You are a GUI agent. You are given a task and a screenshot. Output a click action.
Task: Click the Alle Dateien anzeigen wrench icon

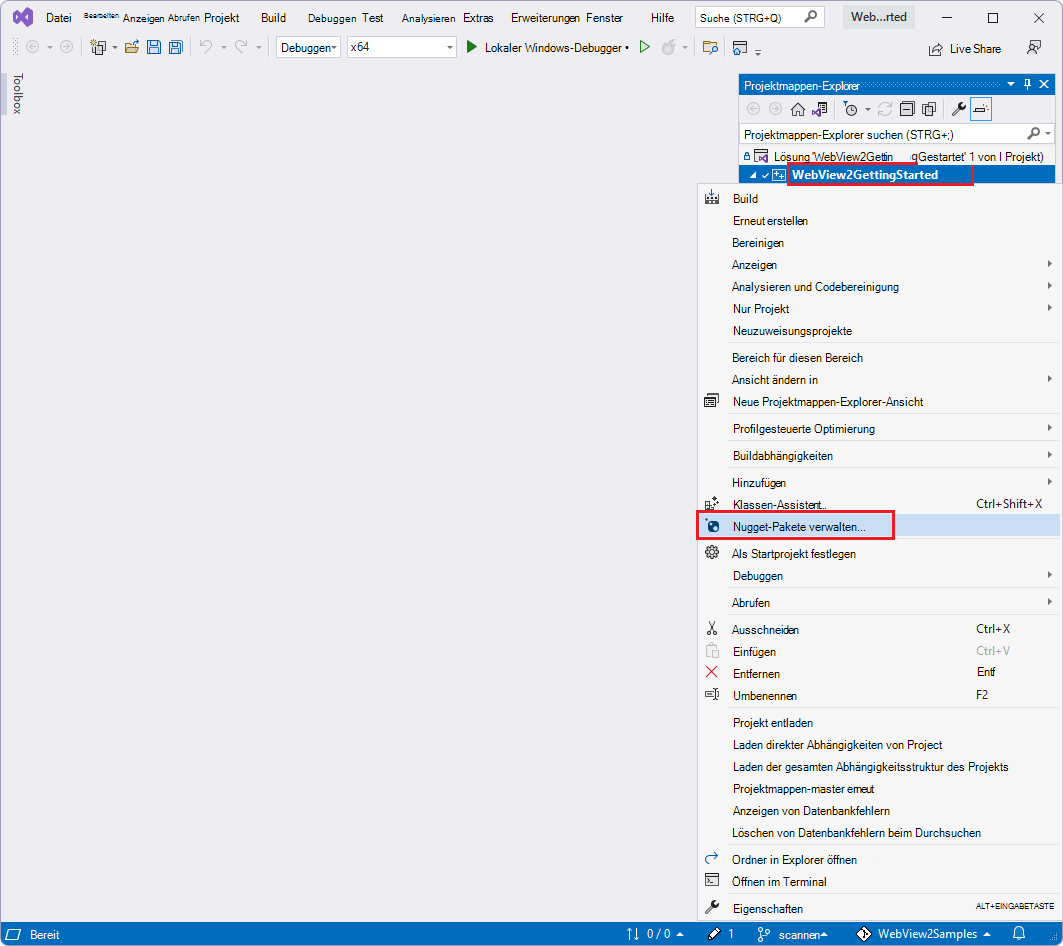point(959,107)
